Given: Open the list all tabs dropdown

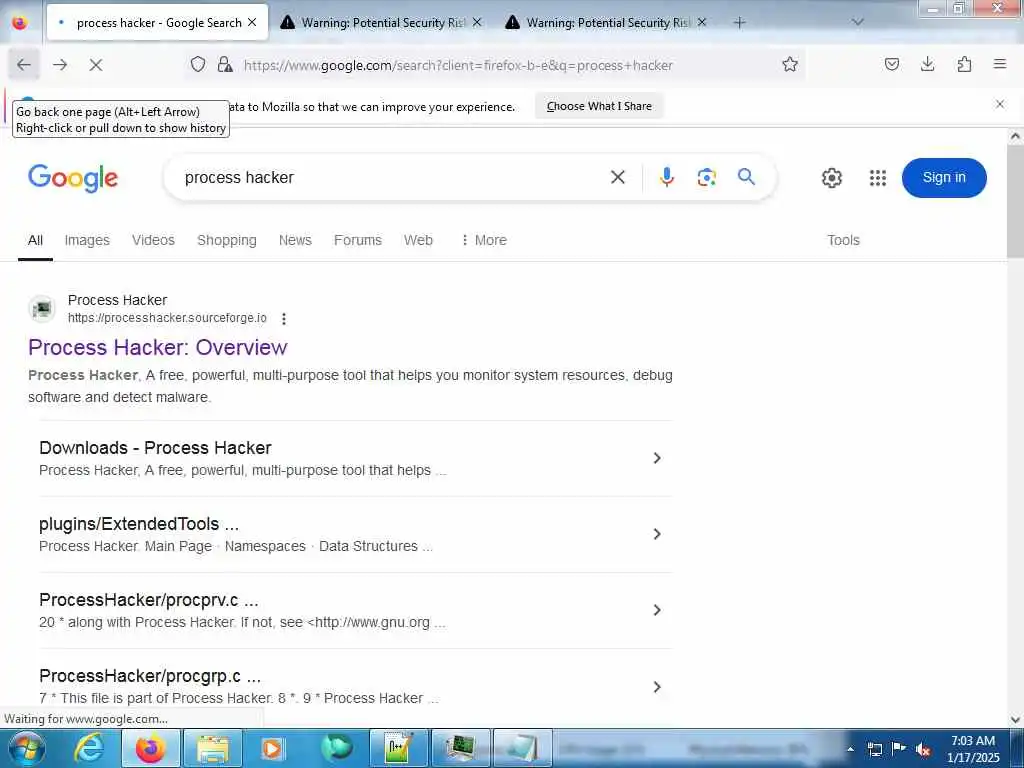Looking at the screenshot, I should pyautogui.click(x=857, y=22).
